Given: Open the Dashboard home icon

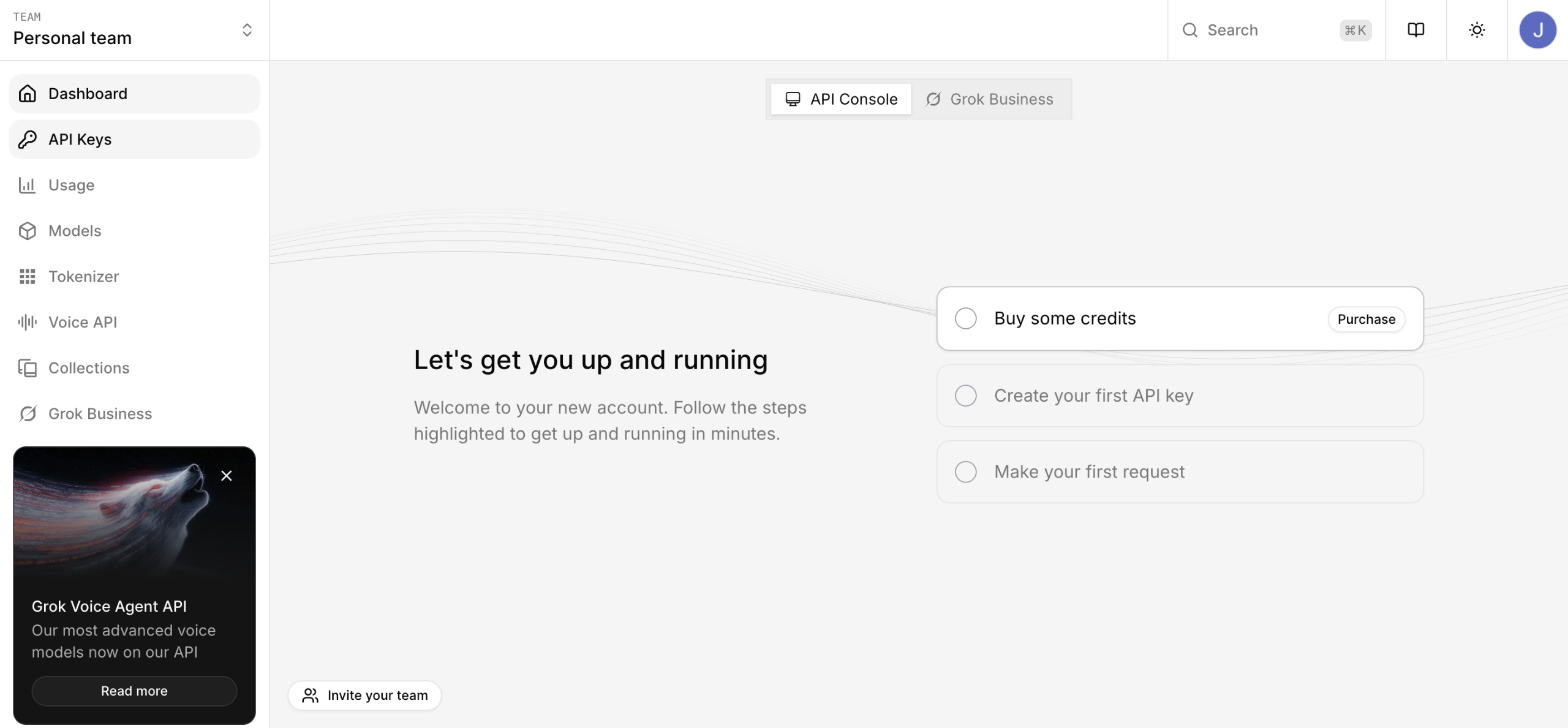Looking at the screenshot, I should (28, 94).
